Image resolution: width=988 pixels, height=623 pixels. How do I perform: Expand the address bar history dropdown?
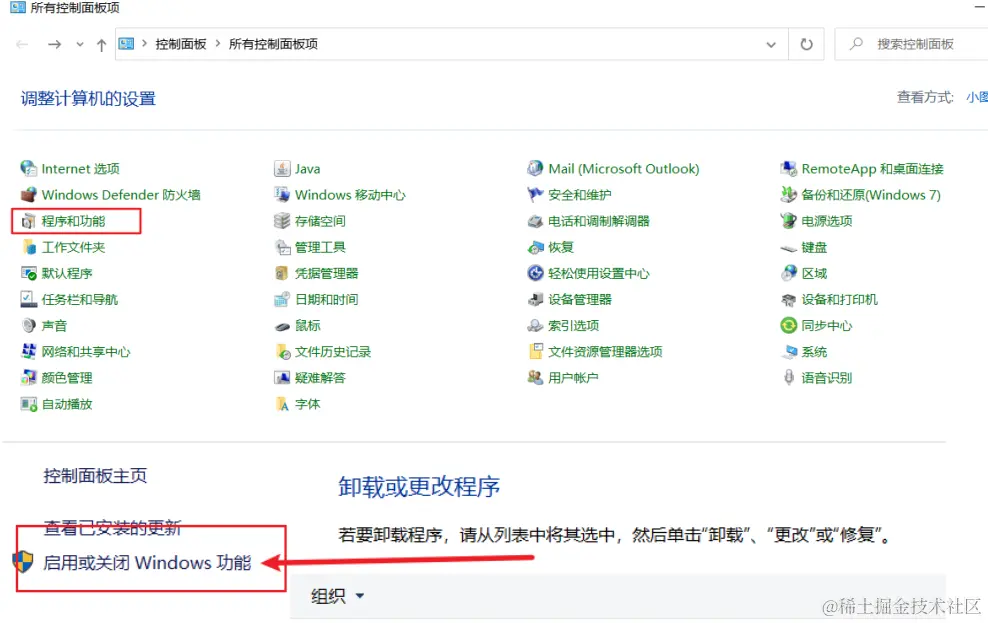click(771, 45)
